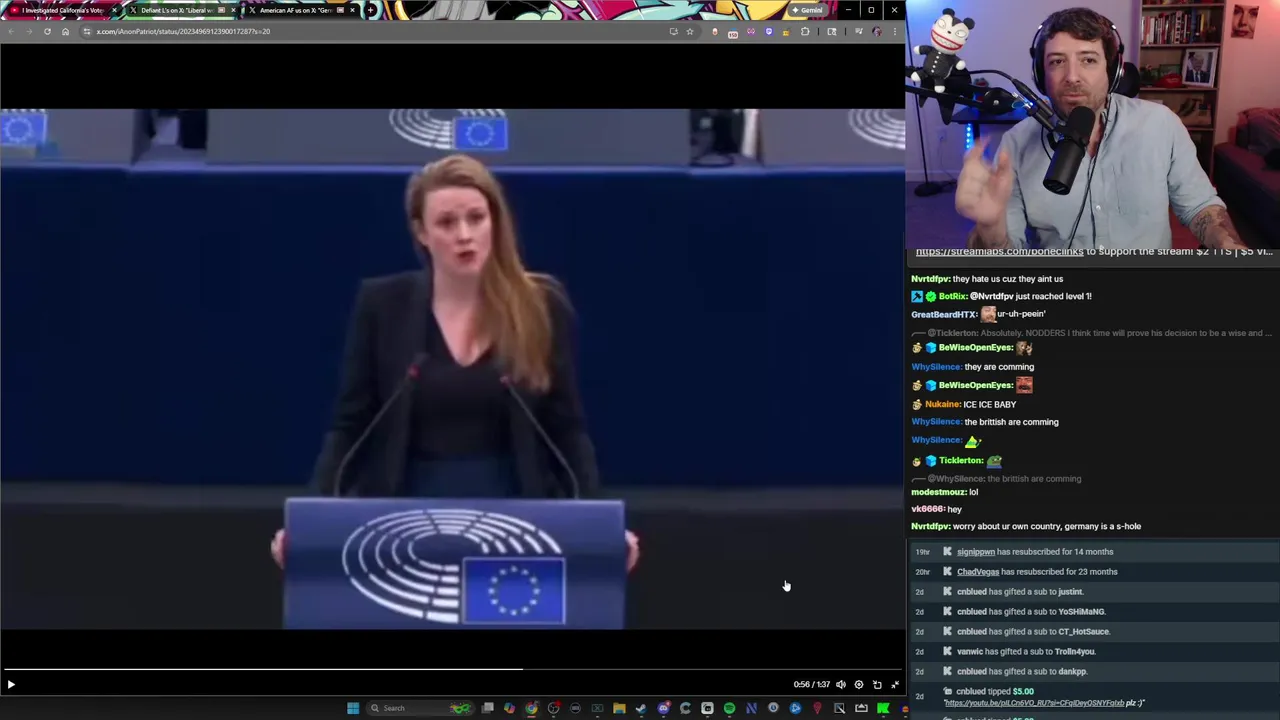
Task: Open Google Chrome from the taskbar
Action: point(531,708)
